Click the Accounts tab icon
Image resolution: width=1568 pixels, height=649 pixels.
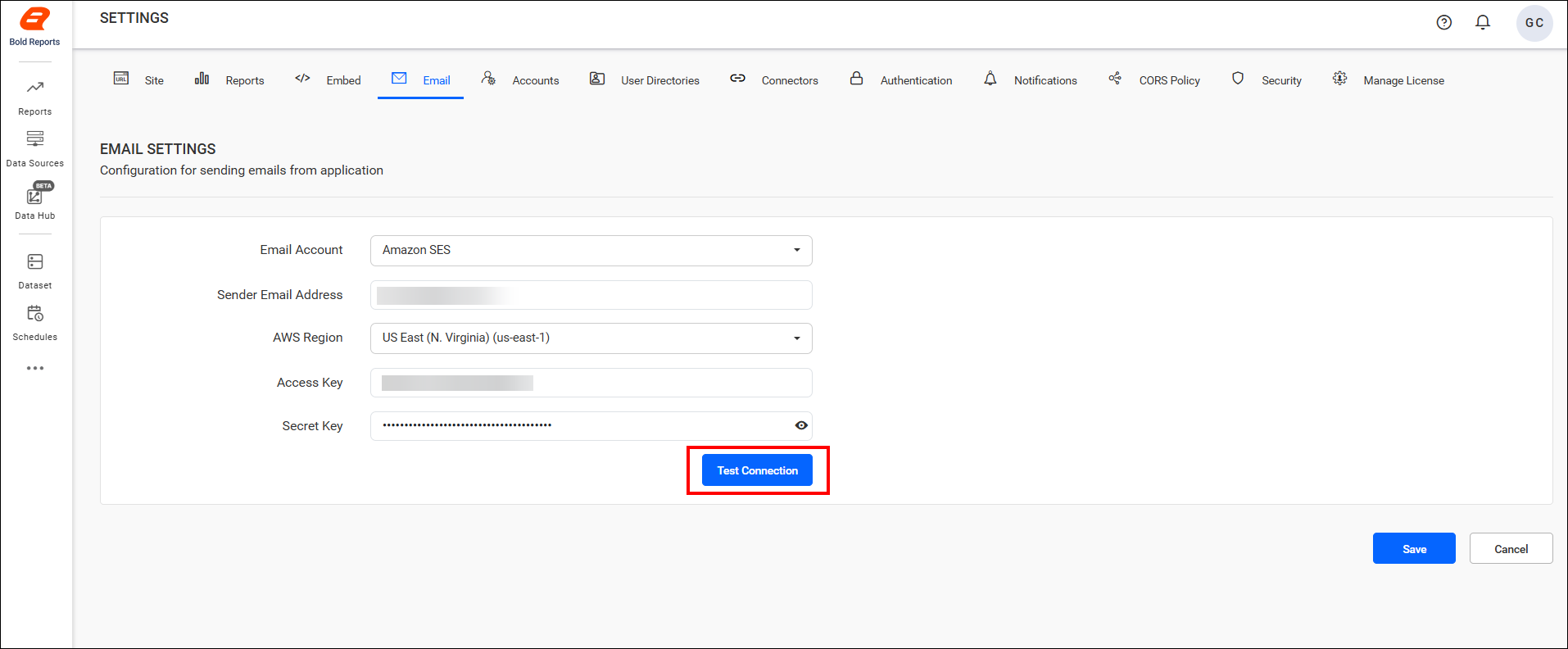click(x=488, y=79)
